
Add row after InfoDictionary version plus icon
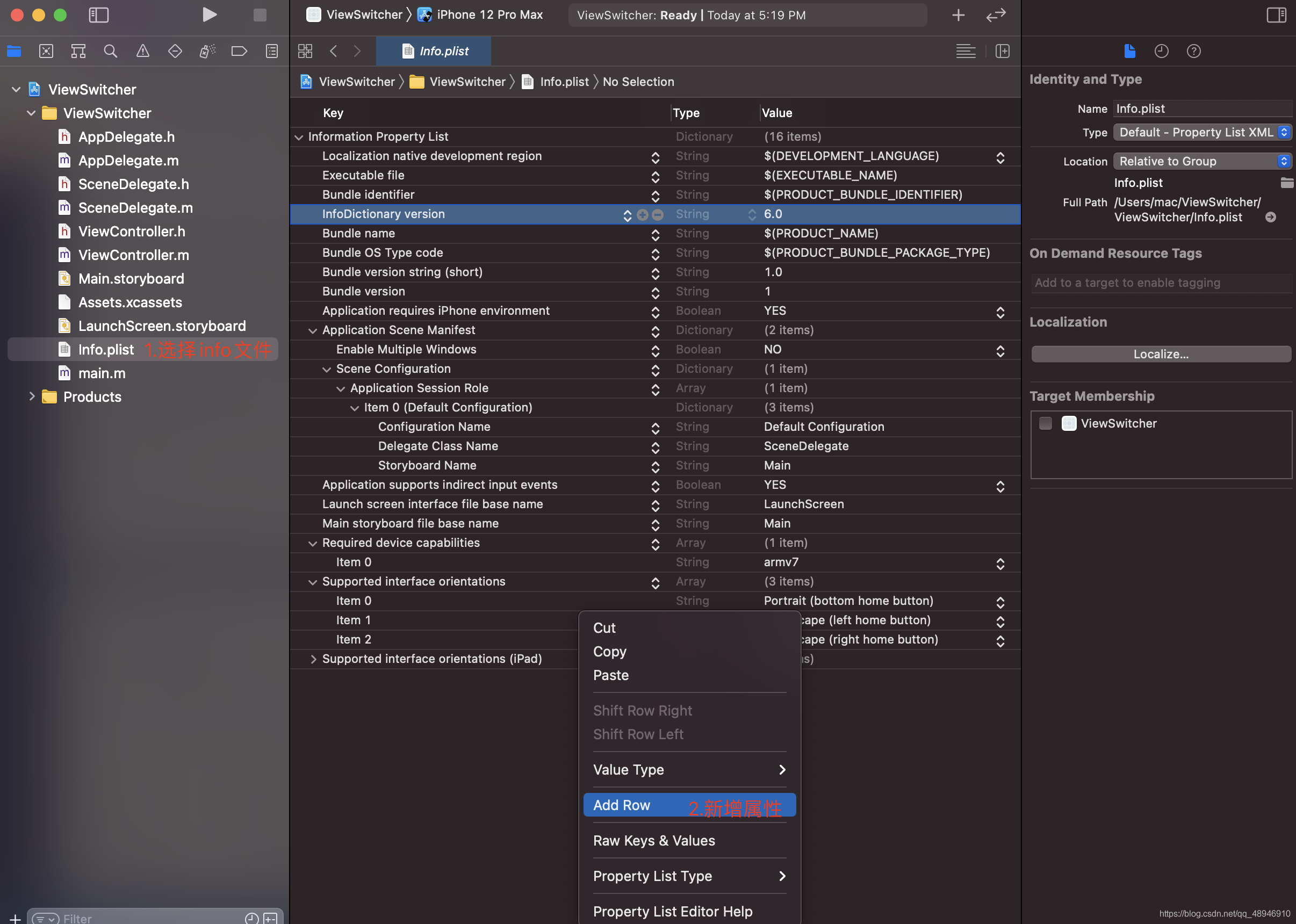click(x=642, y=215)
